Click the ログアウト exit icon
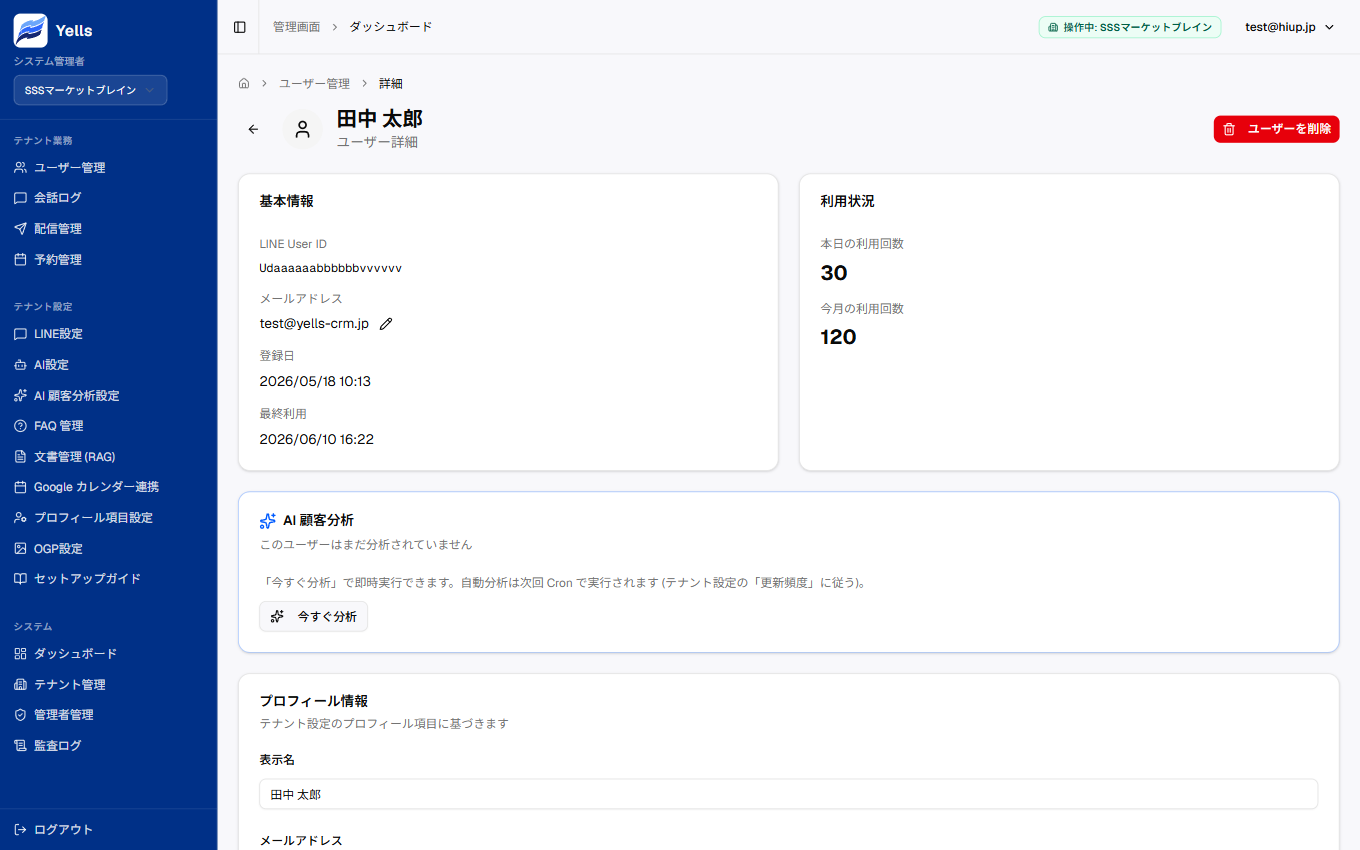1360x850 pixels. [20, 830]
